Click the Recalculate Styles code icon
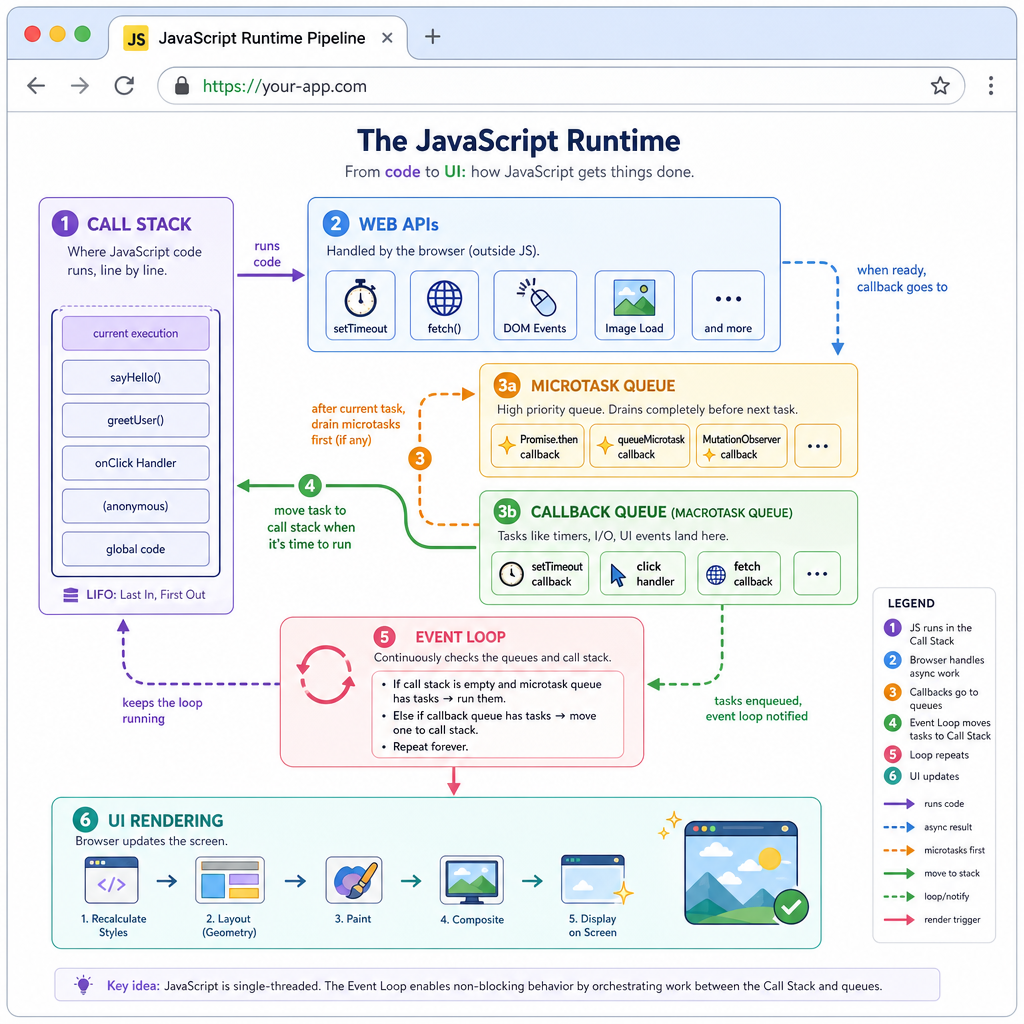The image size is (1024, 1024). point(112,880)
